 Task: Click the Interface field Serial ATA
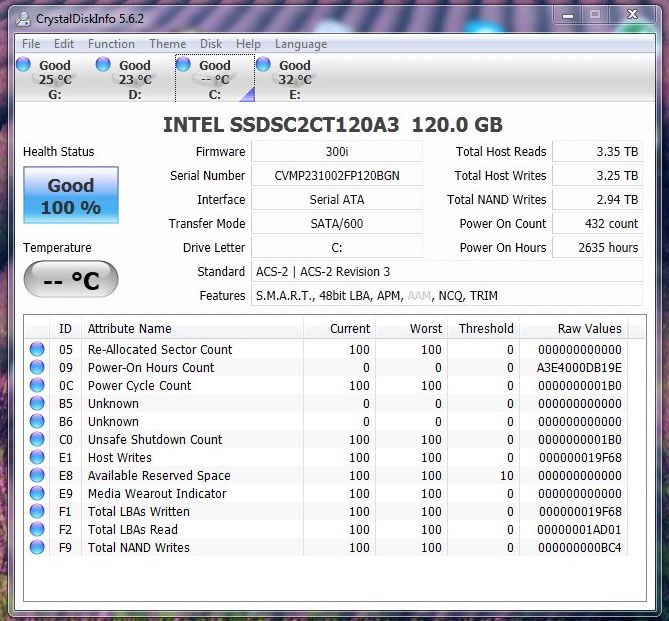337,199
